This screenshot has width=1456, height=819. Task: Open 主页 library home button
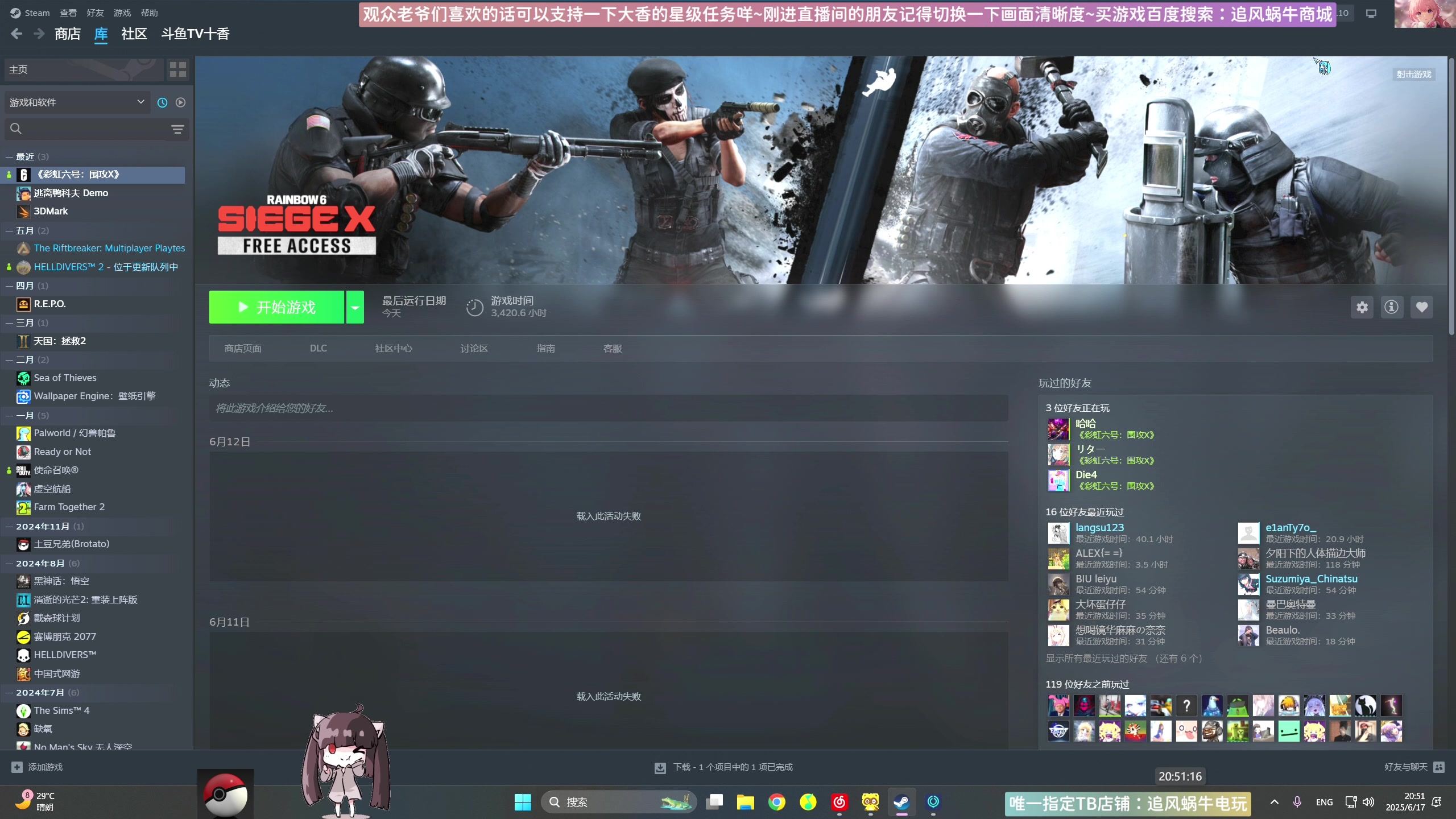[x=83, y=69]
